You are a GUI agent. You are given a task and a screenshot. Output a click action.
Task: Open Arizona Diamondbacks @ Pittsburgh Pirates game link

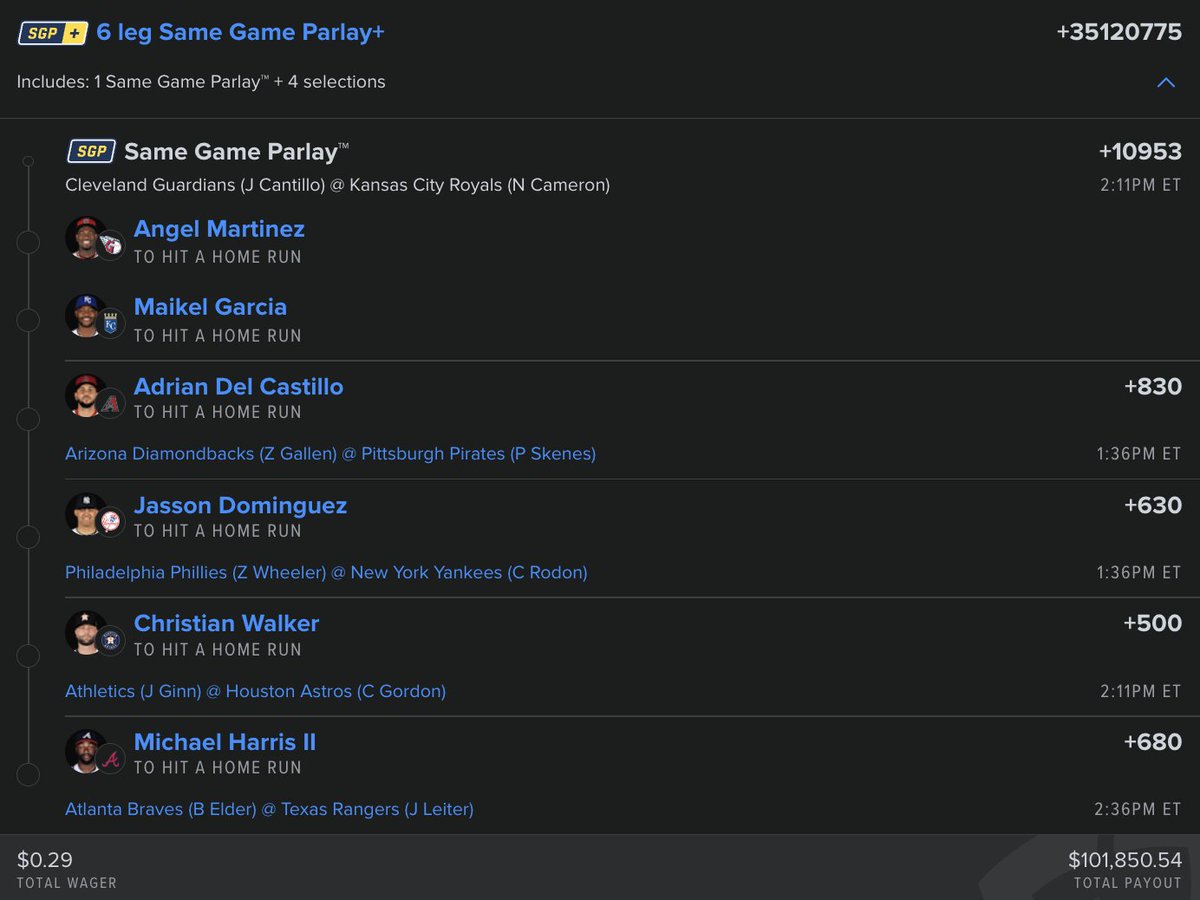[330, 454]
